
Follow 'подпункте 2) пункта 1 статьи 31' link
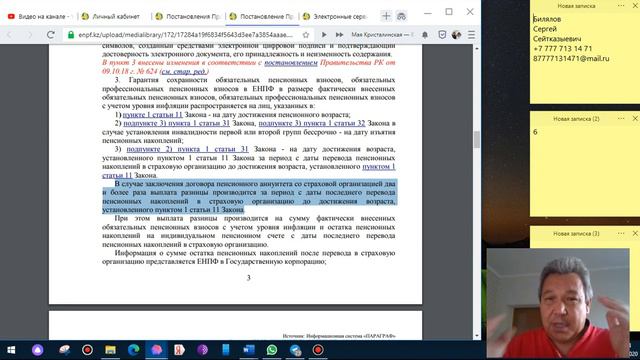pos(187,149)
